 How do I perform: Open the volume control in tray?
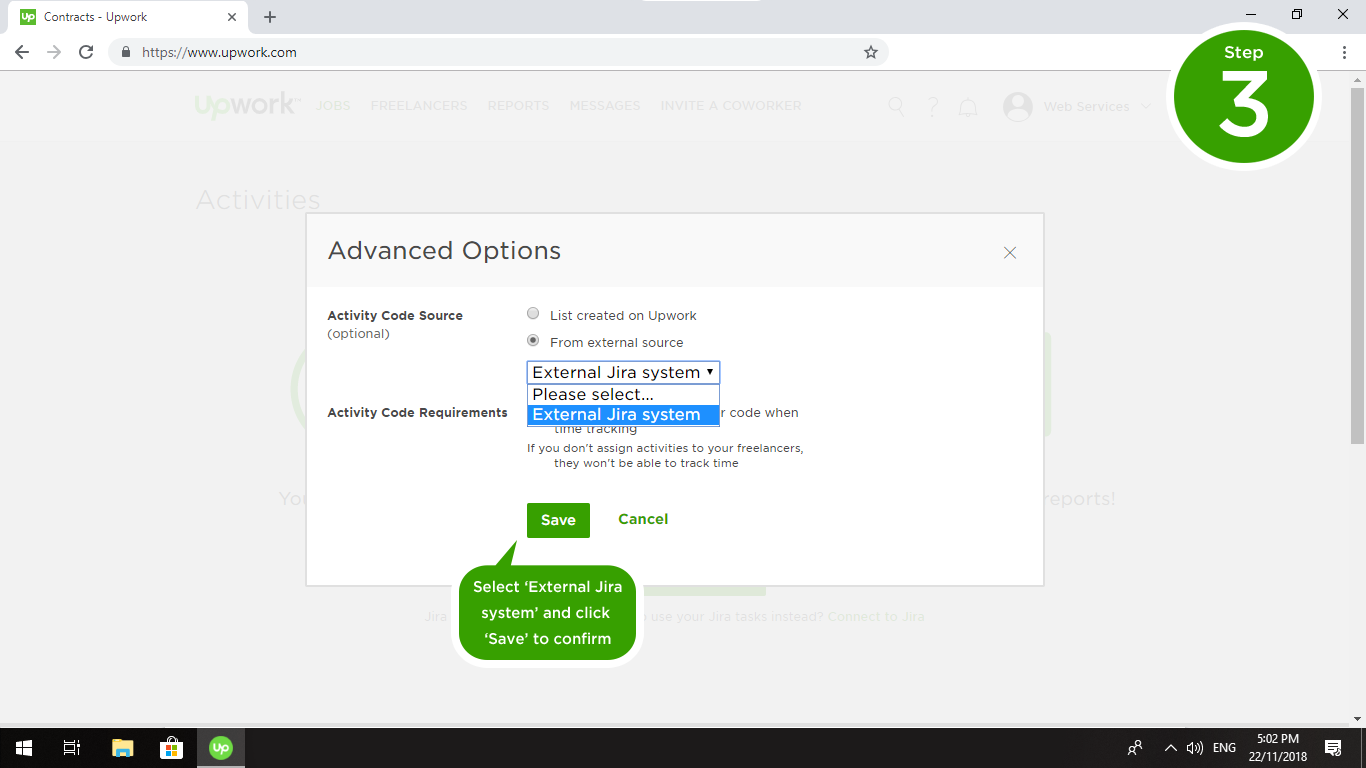[x=1194, y=748]
